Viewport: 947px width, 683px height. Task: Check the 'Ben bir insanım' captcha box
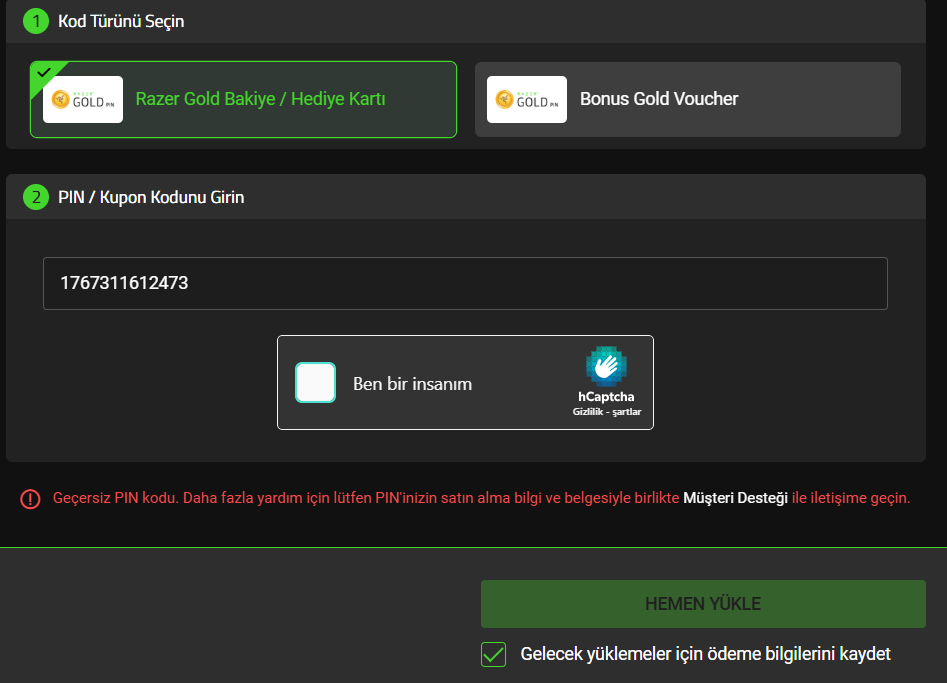(x=315, y=382)
